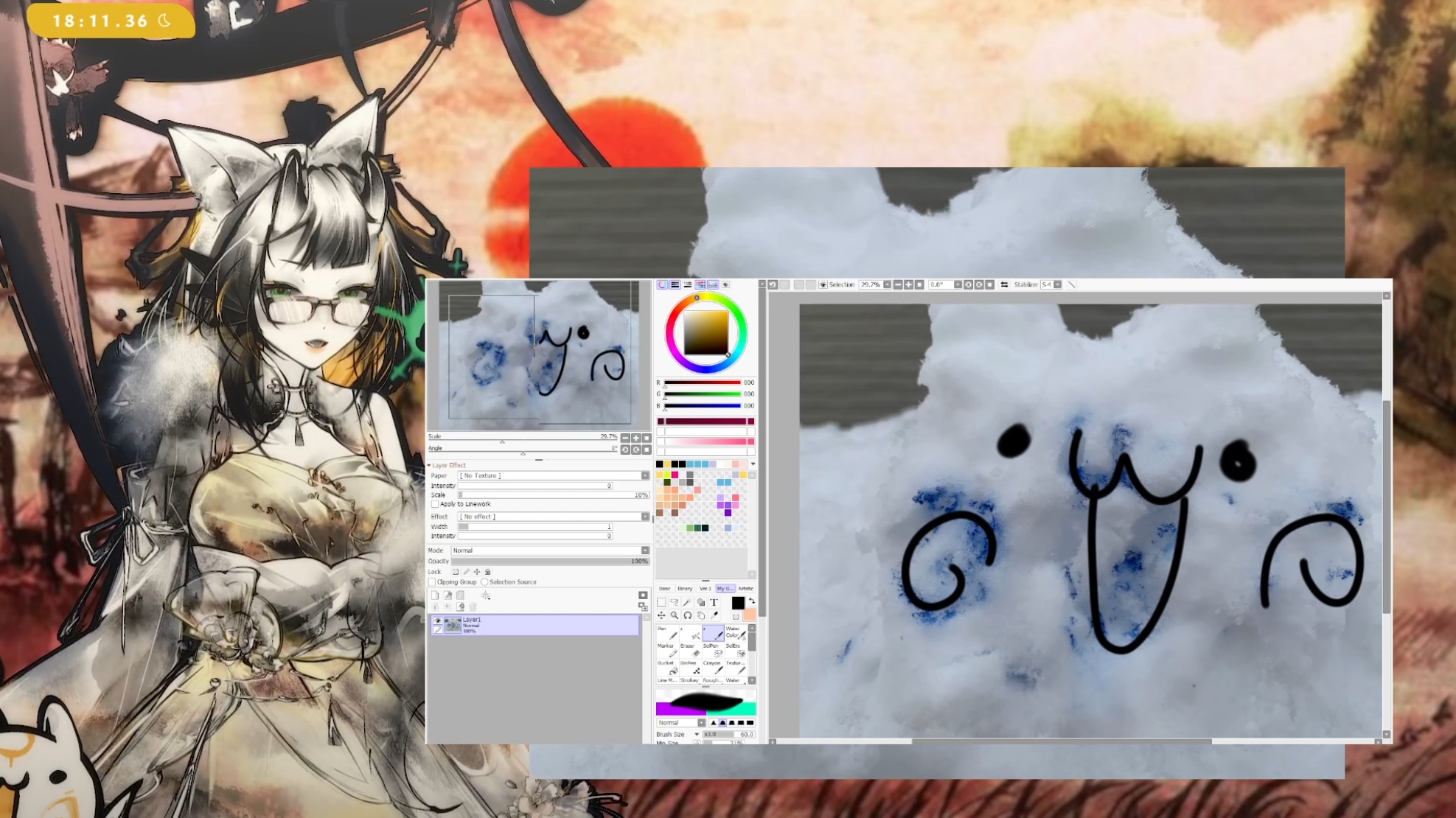Select the Bucket fill tool

click(666, 668)
